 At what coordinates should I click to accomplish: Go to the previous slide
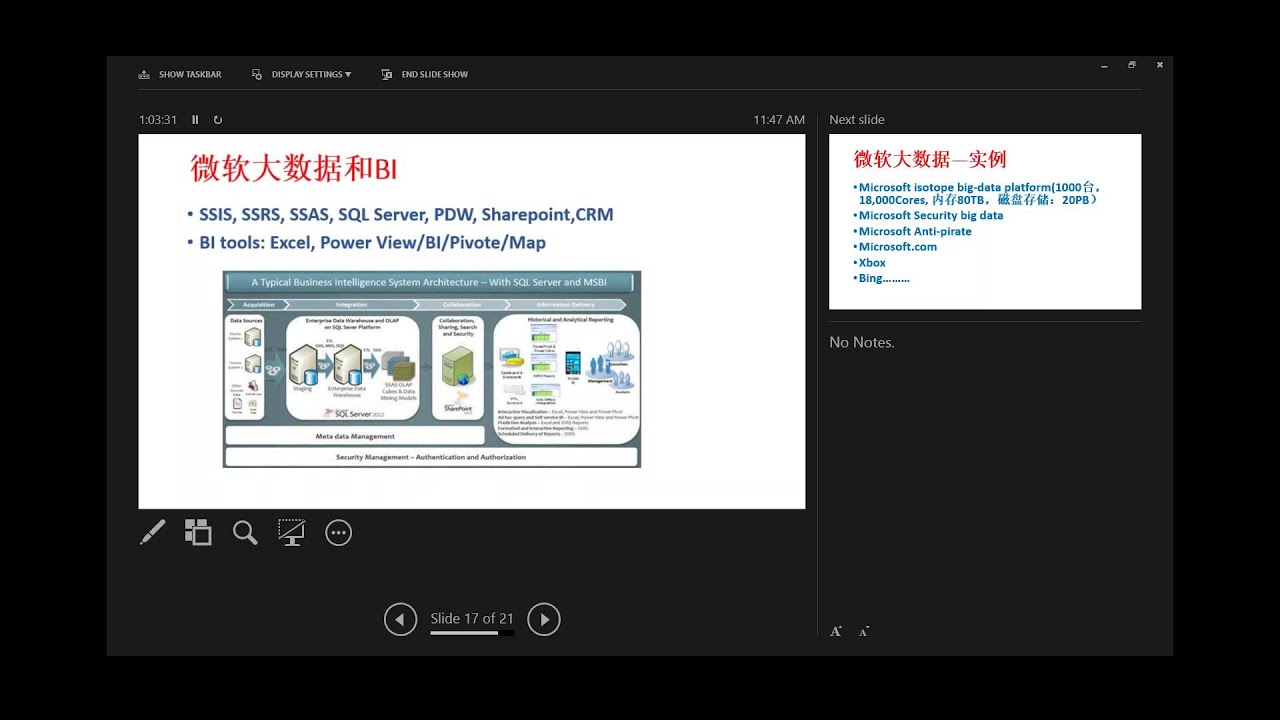(x=400, y=620)
